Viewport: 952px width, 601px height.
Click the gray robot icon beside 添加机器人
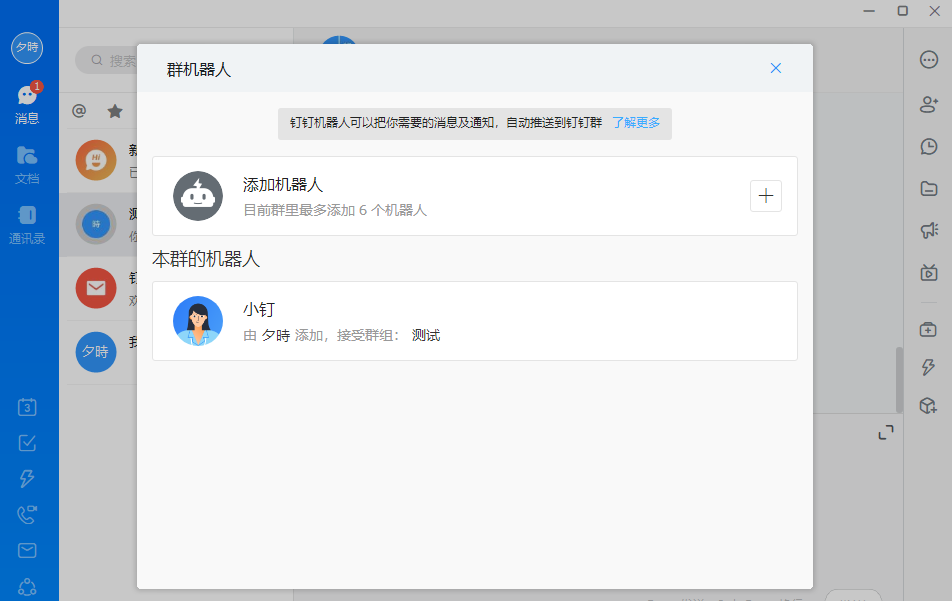198,196
